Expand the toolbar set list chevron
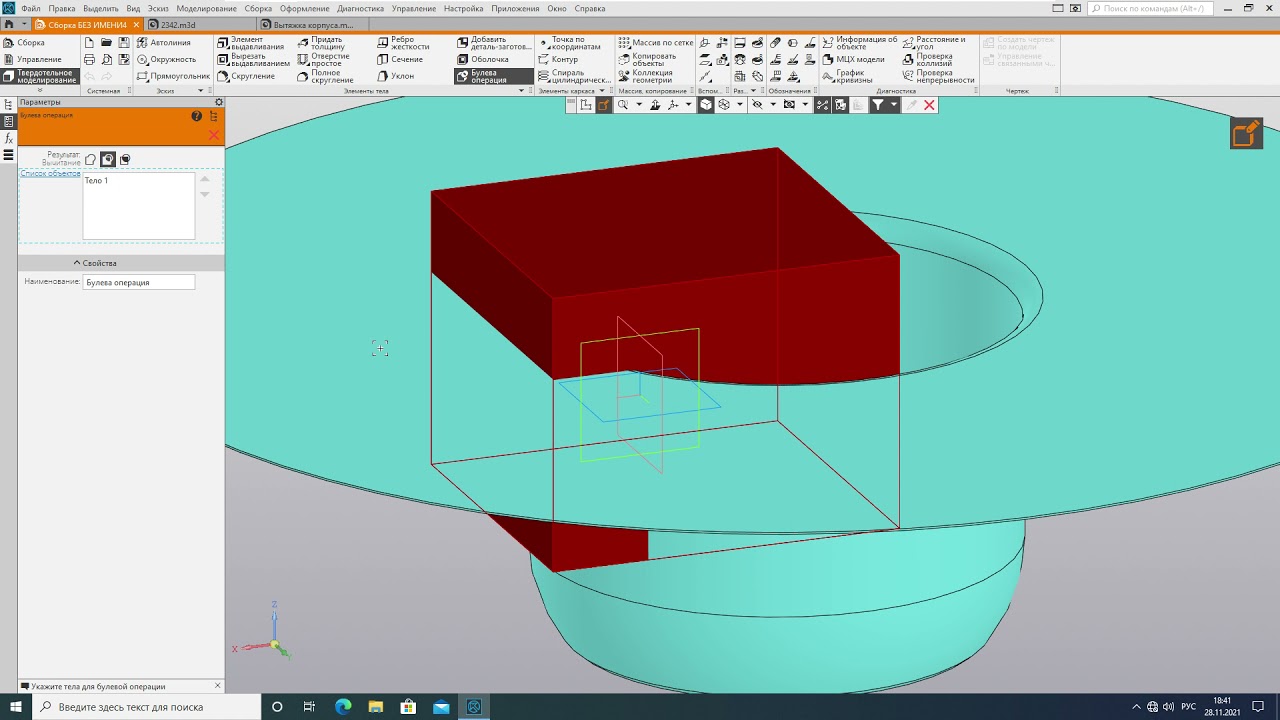 pyautogui.click(x=40, y=91)
